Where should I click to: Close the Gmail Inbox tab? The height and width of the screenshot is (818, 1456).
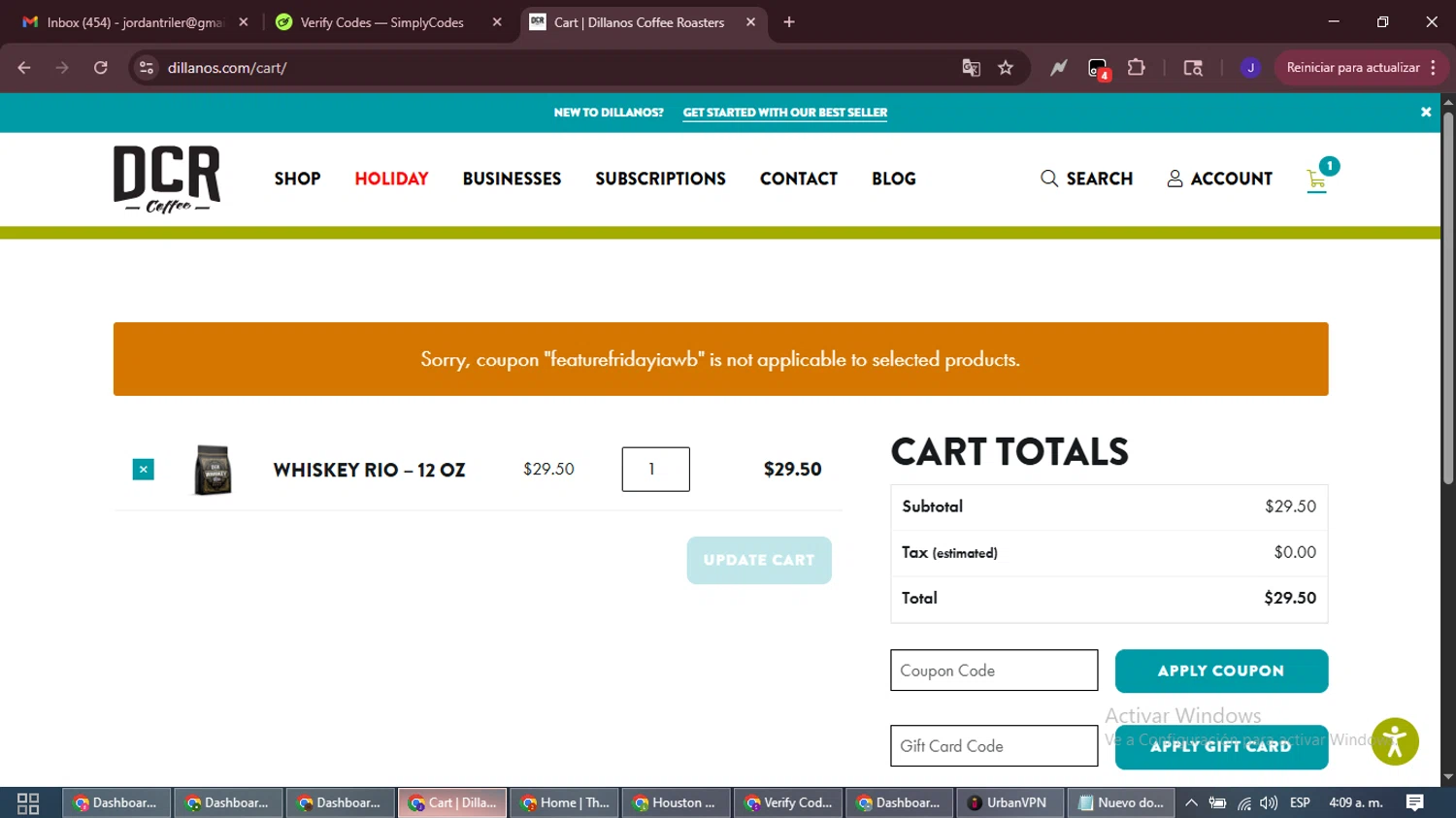(x=244, y=22)
